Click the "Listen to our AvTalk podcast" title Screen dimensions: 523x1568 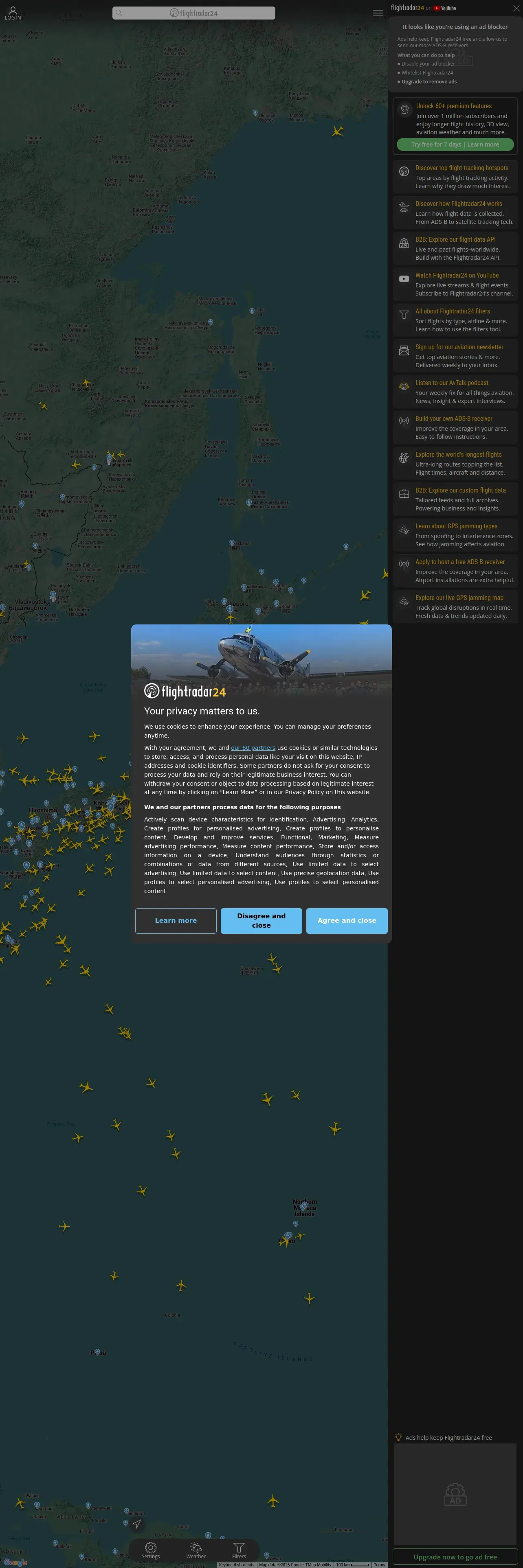pos(452,383)
